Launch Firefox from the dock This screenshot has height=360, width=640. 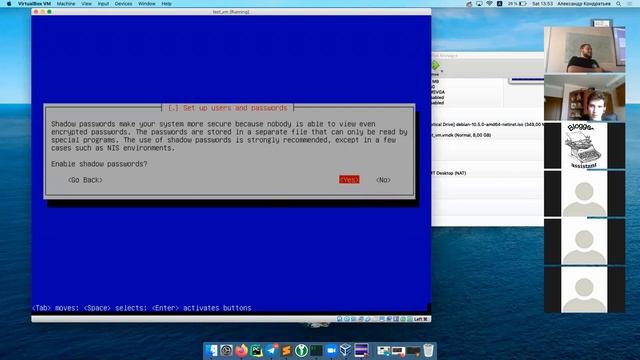coord(241,350)
